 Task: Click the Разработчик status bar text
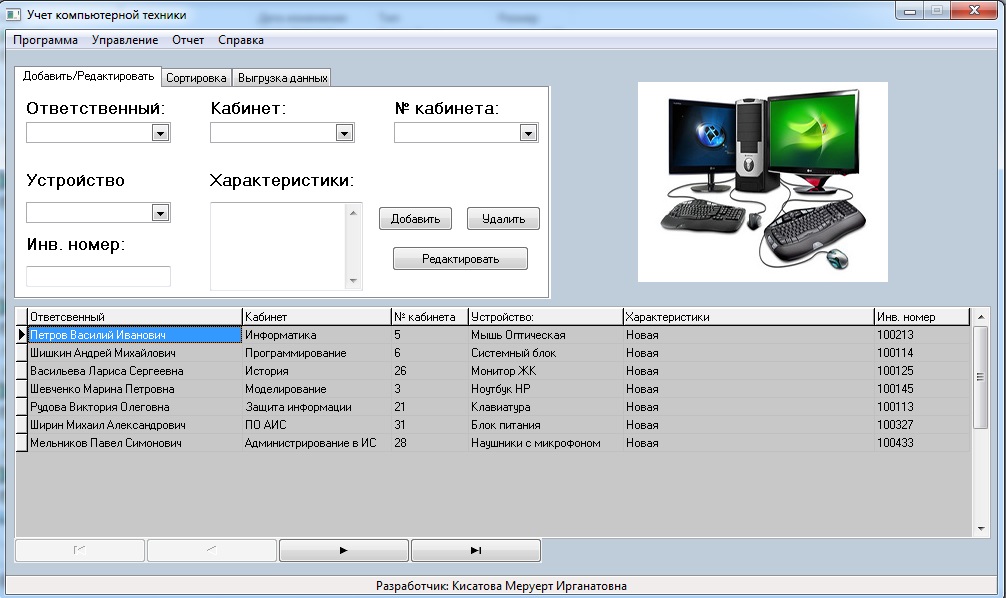click(x=501, y=586)
